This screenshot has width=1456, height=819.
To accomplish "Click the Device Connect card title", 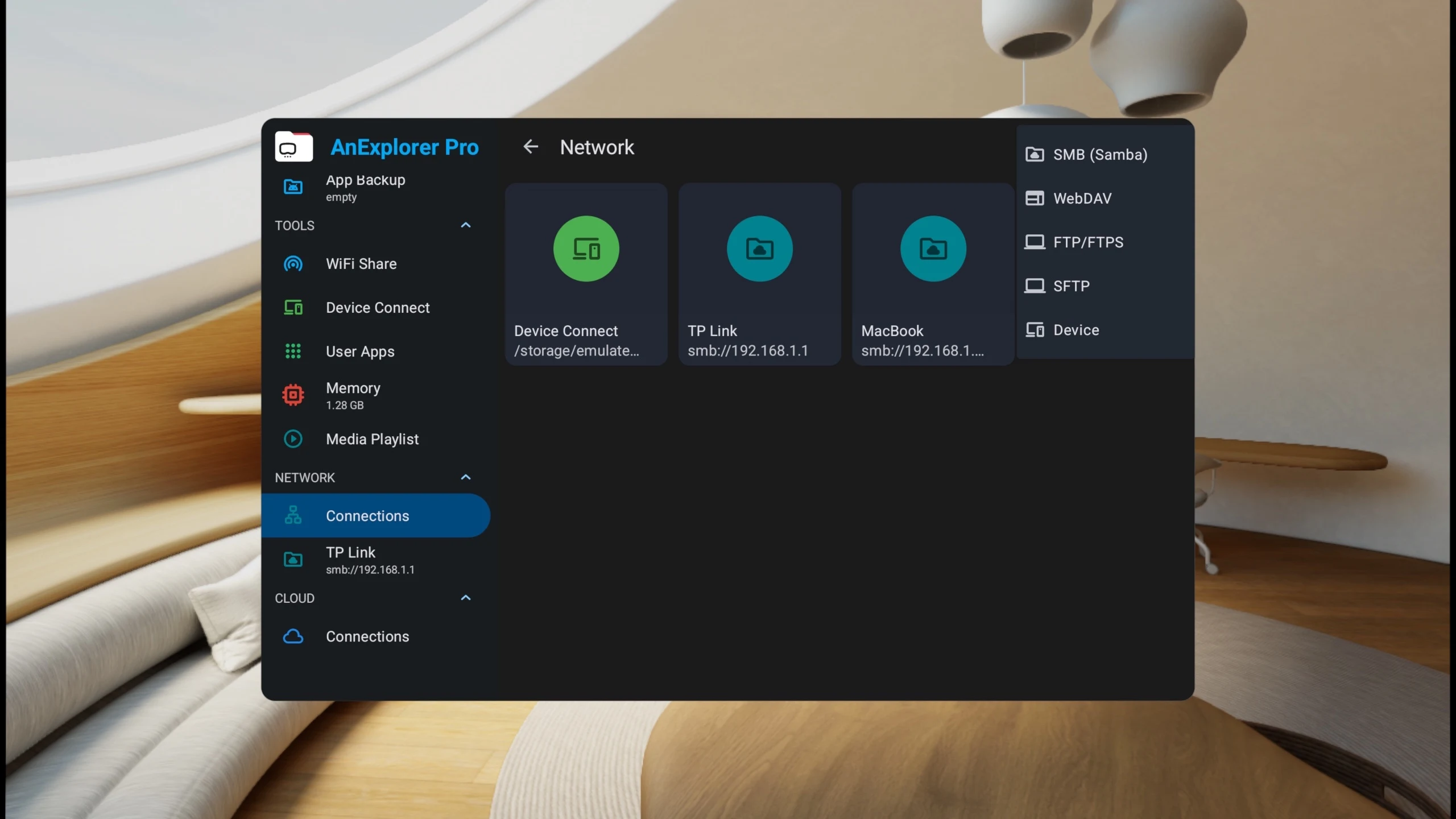I will 565,331.
